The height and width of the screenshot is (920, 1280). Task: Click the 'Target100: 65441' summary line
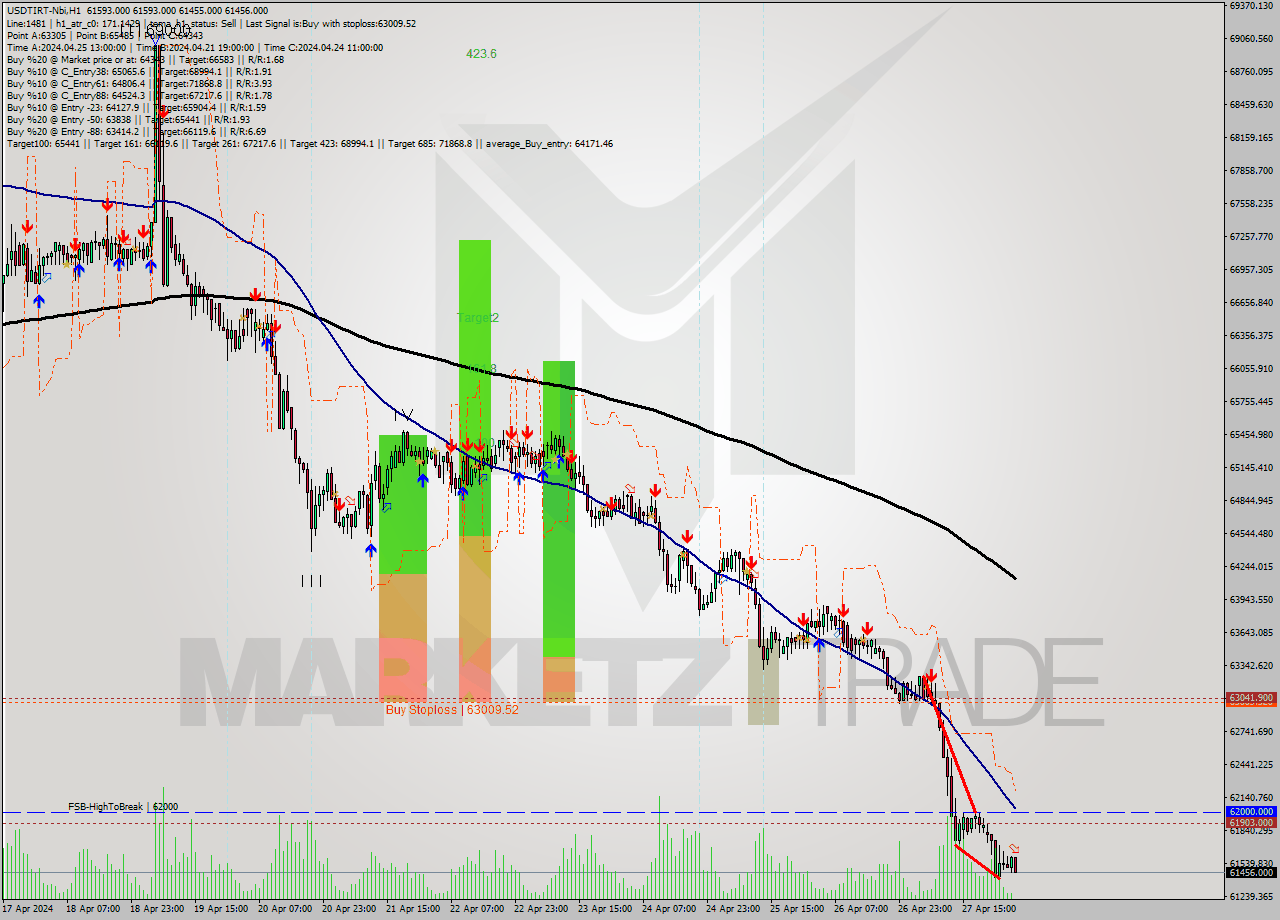point(309,143)
